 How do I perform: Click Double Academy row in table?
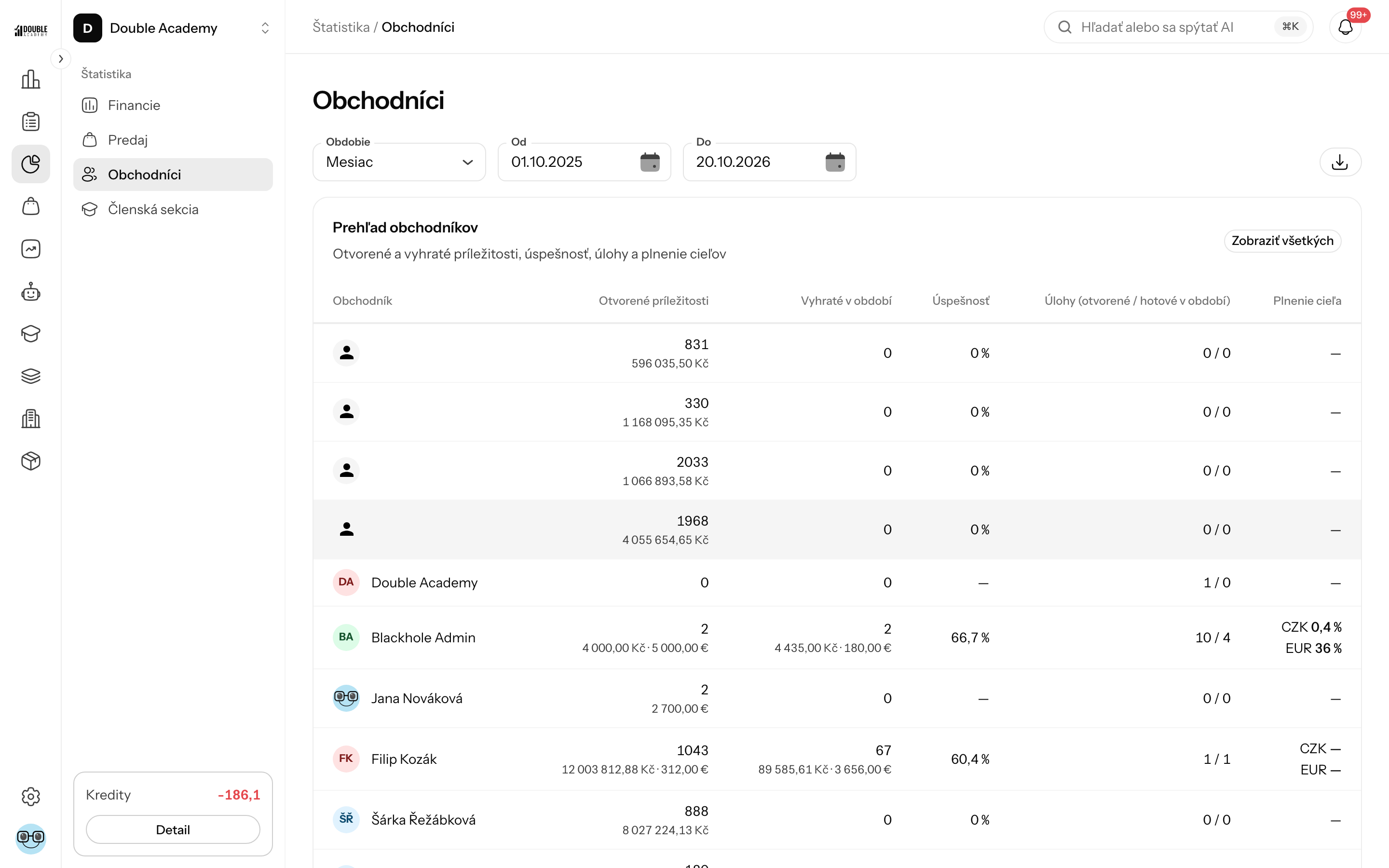click(837, 583)
